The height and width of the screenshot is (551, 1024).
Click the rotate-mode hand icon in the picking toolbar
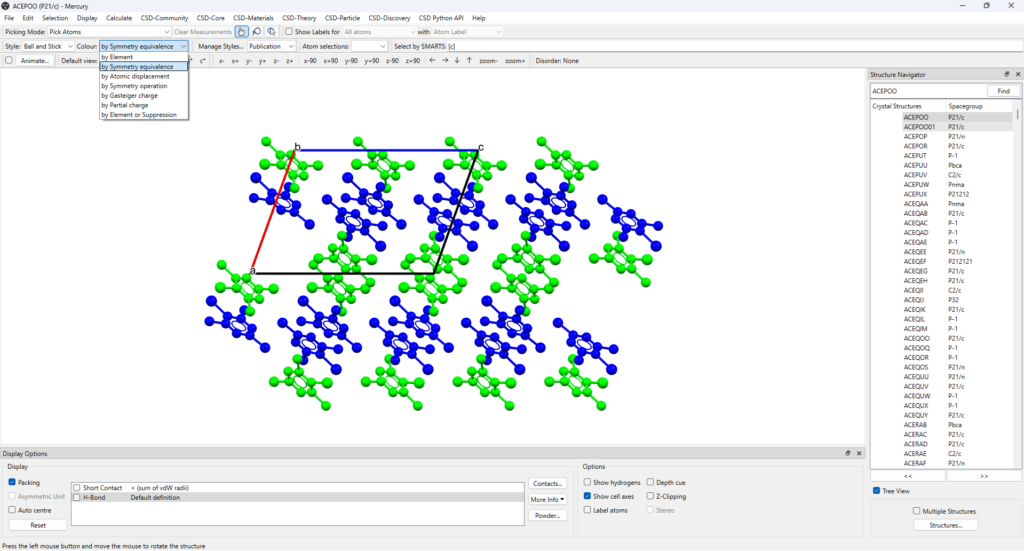pyautogui.click(x=243, y=32)
